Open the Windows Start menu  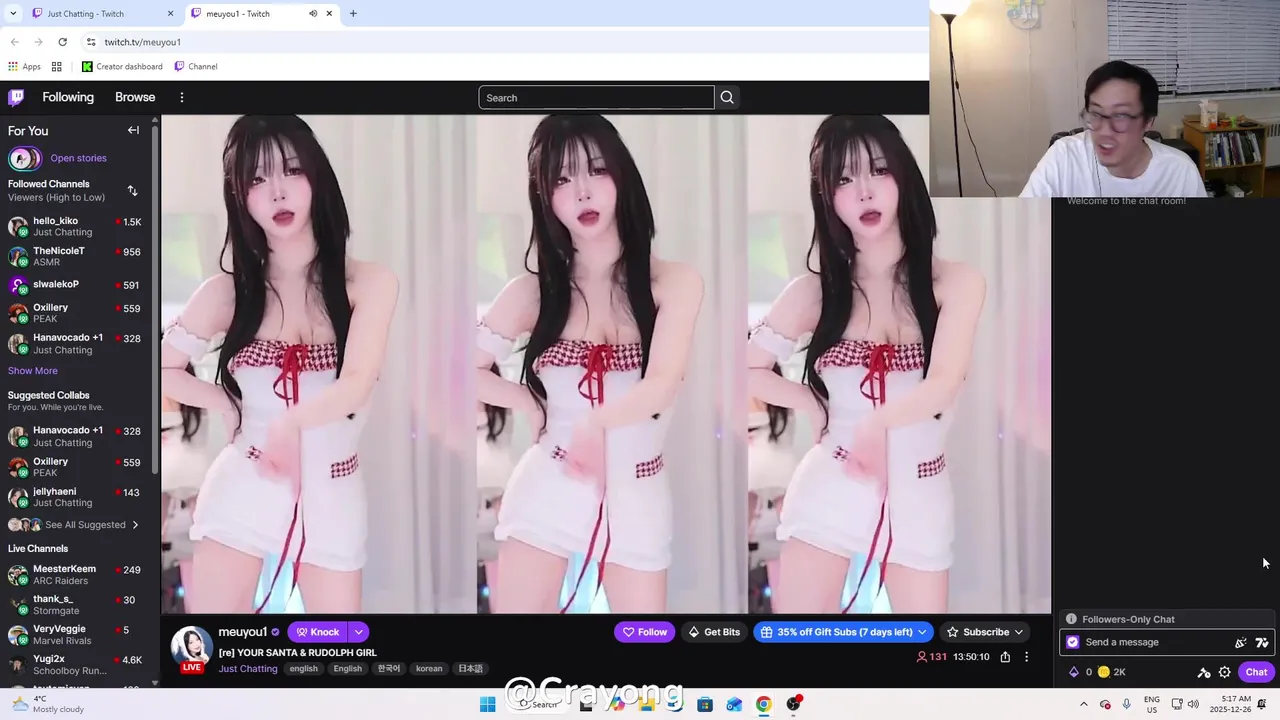[x=487, y=704]
